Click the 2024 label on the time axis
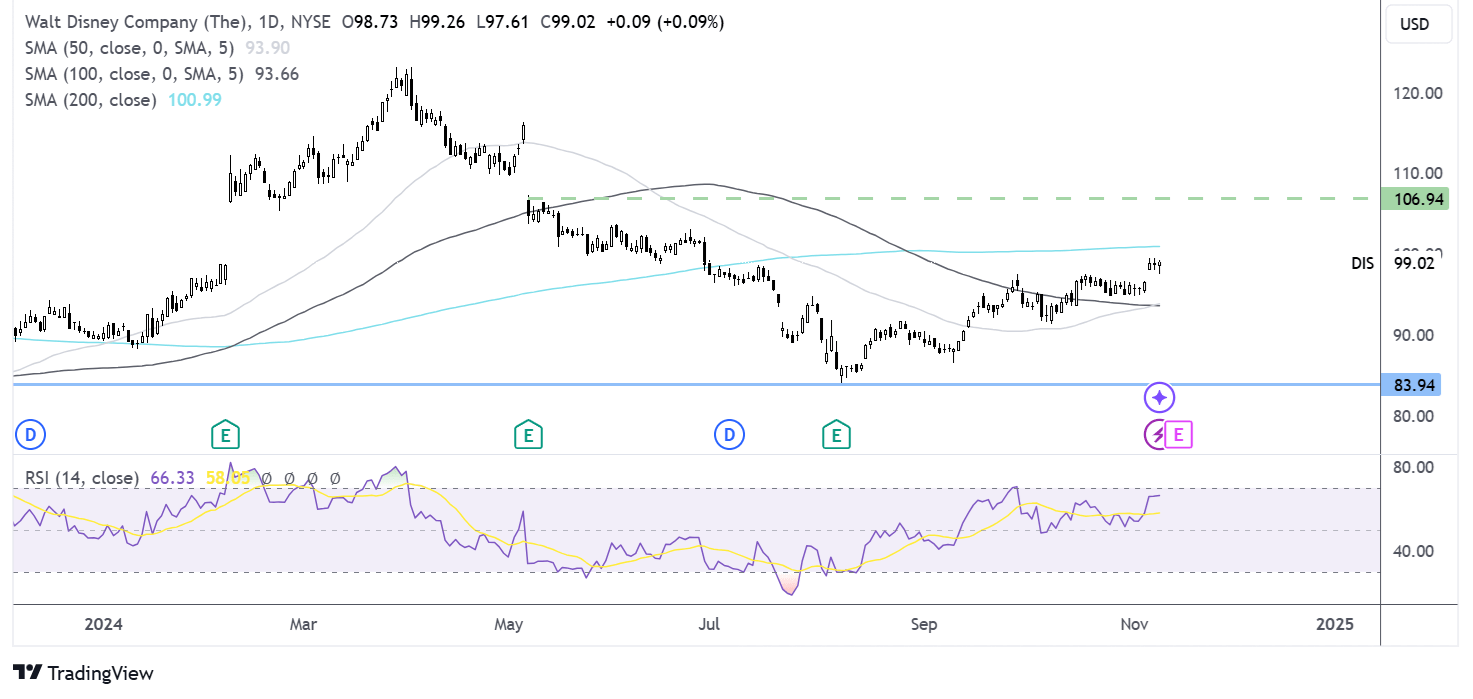 (x=103, y=624)
